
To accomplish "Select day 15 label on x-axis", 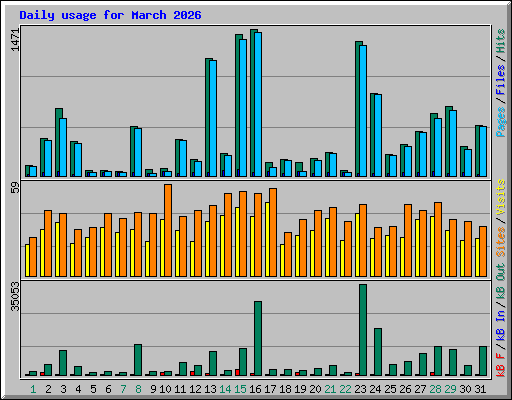I will [x=240, y=389].
